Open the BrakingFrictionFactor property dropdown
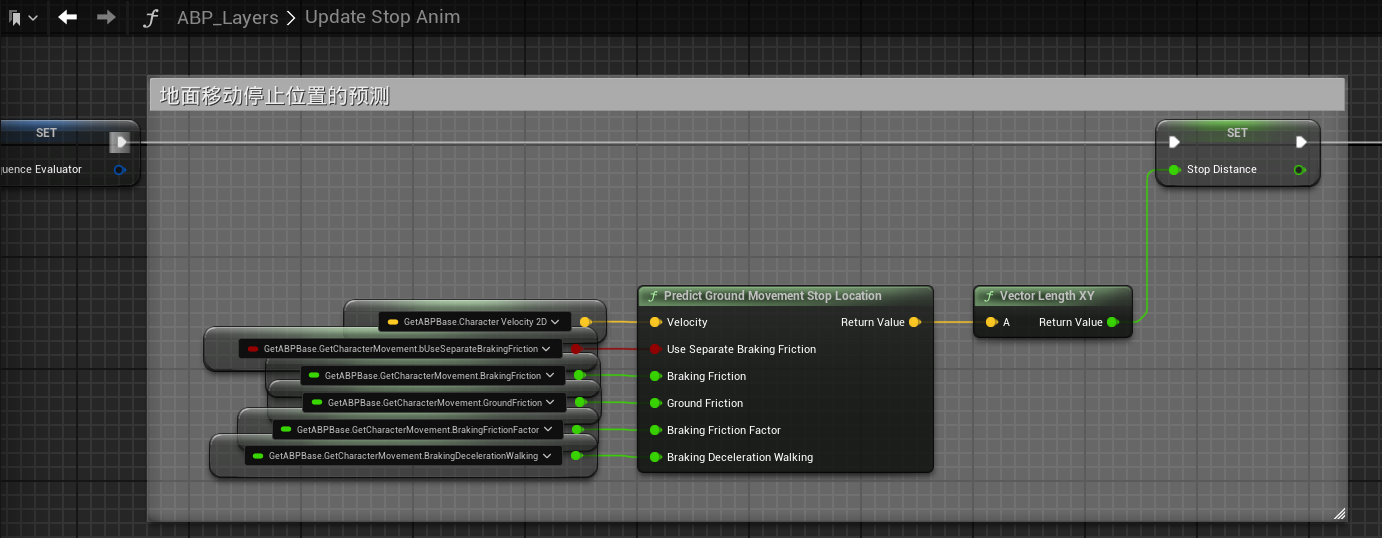1382x538 pixels. (417, 430)
